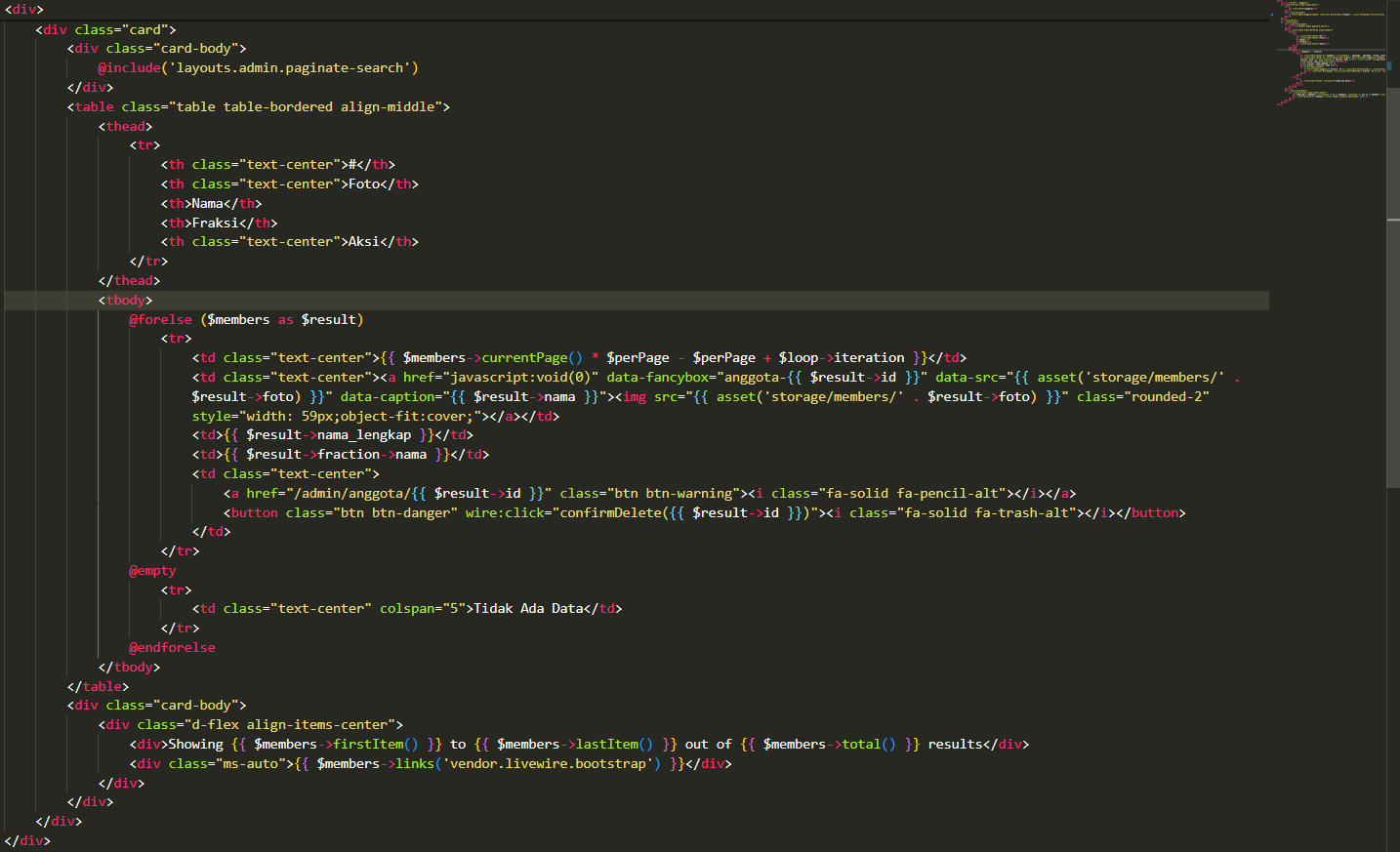Click the vertical scrollbar track
Image resolution: width=1400 pixels, height=852 pixels.
coord(1393,390)
